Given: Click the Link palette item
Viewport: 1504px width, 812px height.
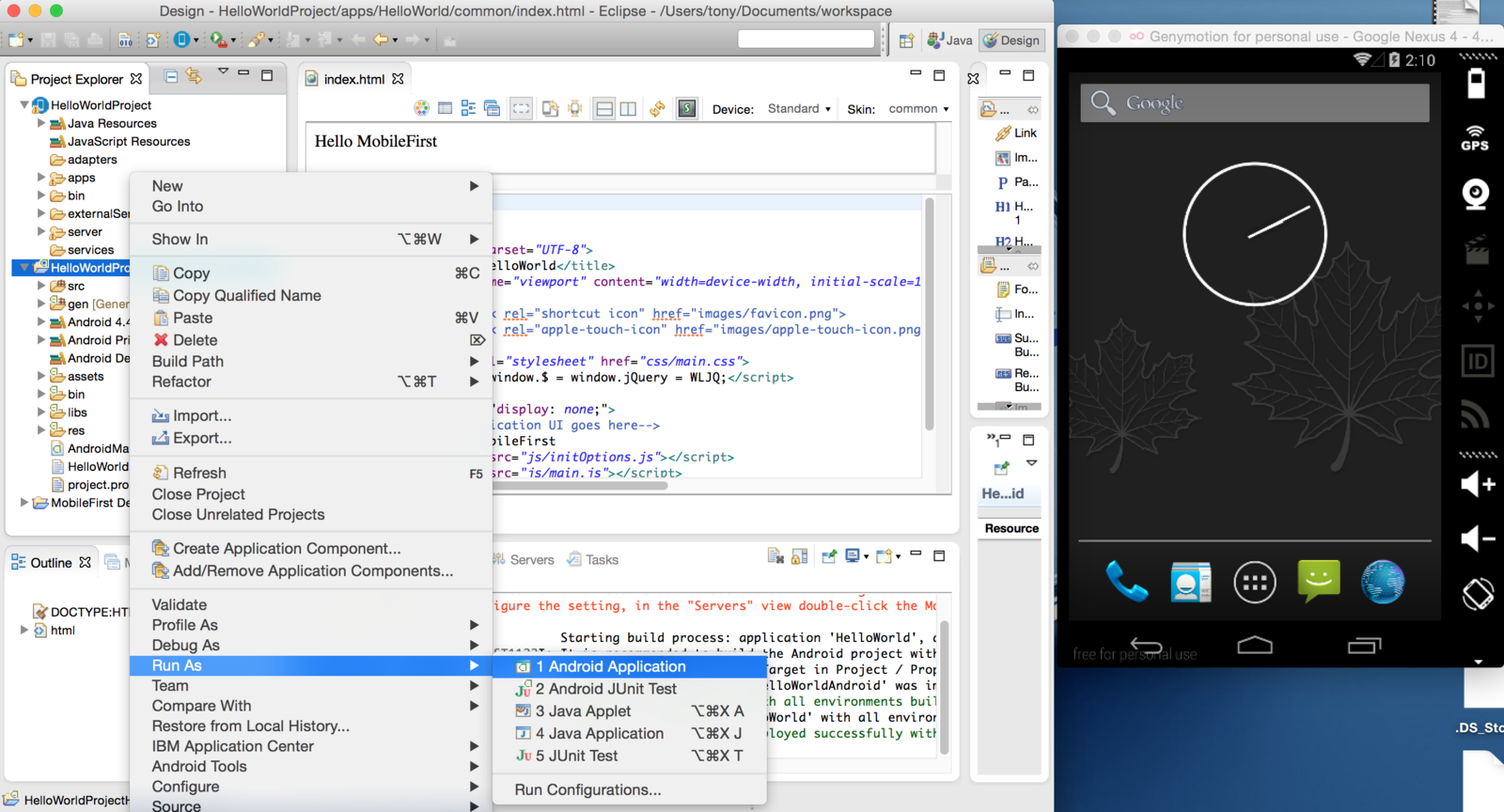Looking at the screenshot, I should pyautogui.click(x=1017, y=133).
